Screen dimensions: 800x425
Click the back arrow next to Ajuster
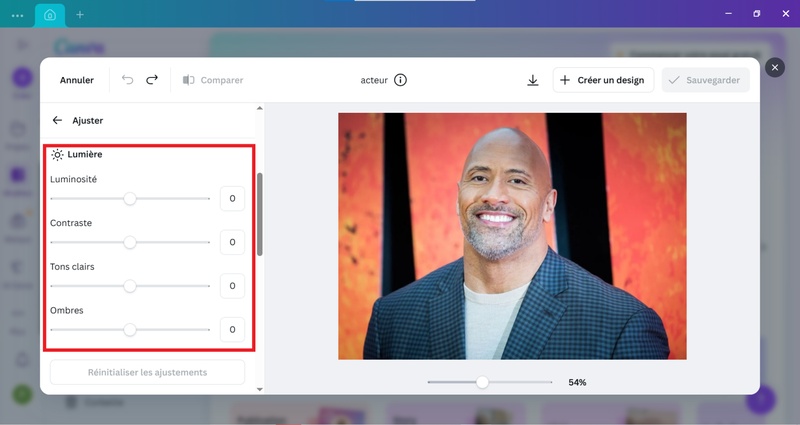(57, 120)
